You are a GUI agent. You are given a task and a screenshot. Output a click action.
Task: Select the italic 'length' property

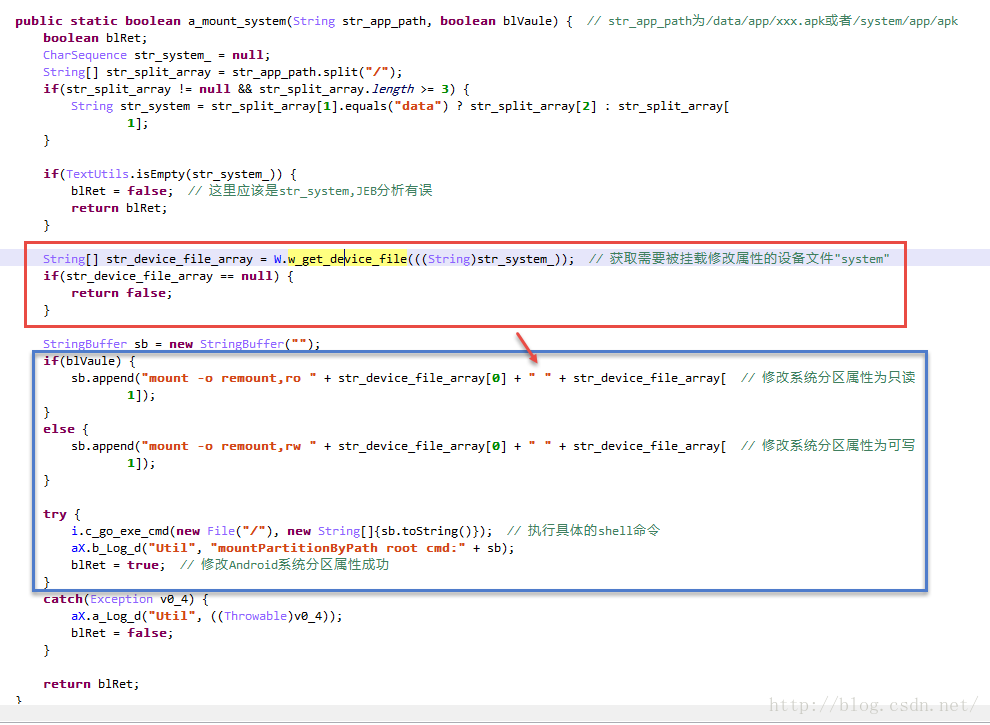point(393,89)
